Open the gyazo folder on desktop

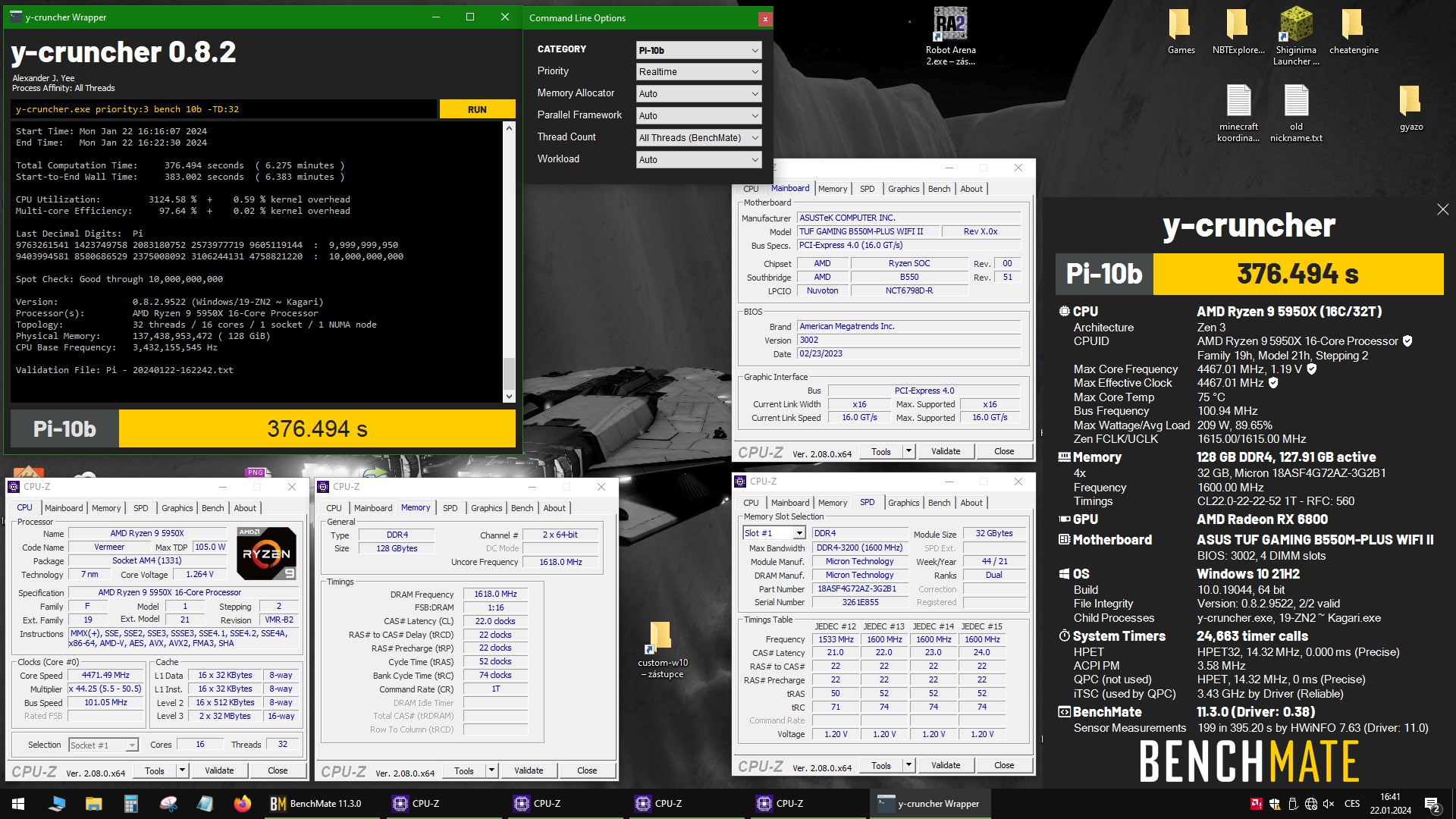click(x=1411, y=108)
